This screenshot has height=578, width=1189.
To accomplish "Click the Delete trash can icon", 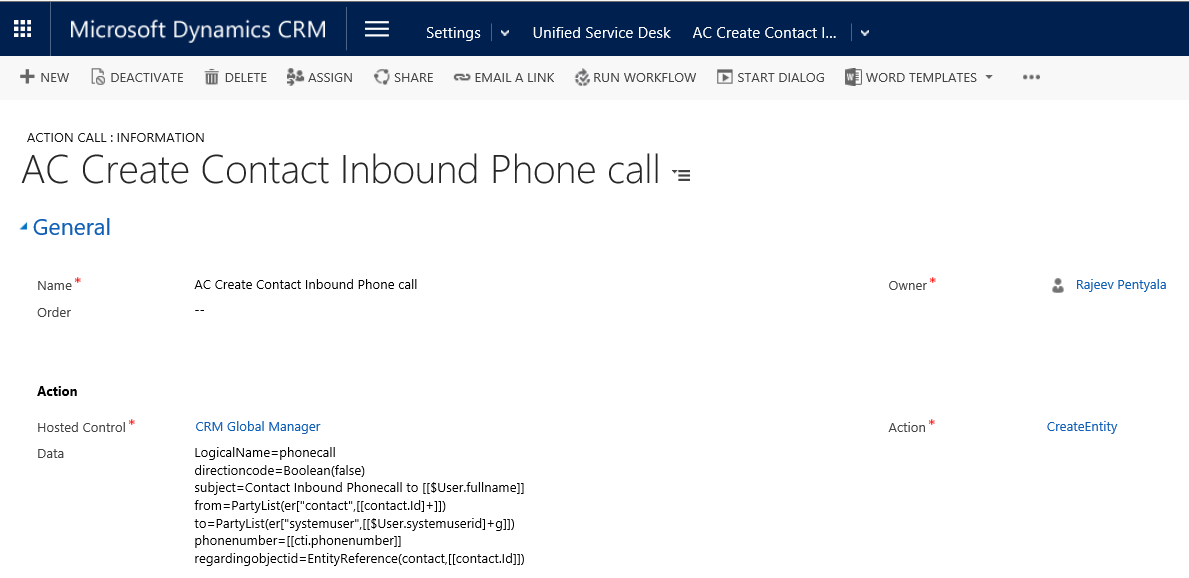I will pos(211,77).
